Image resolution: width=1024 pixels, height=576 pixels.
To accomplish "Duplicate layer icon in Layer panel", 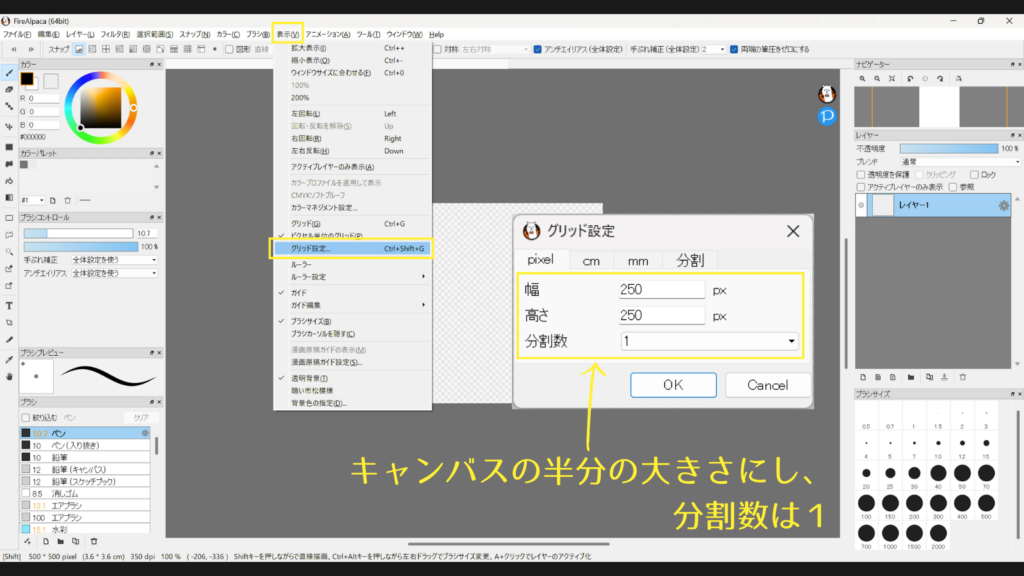I will (x=929, y=377).
